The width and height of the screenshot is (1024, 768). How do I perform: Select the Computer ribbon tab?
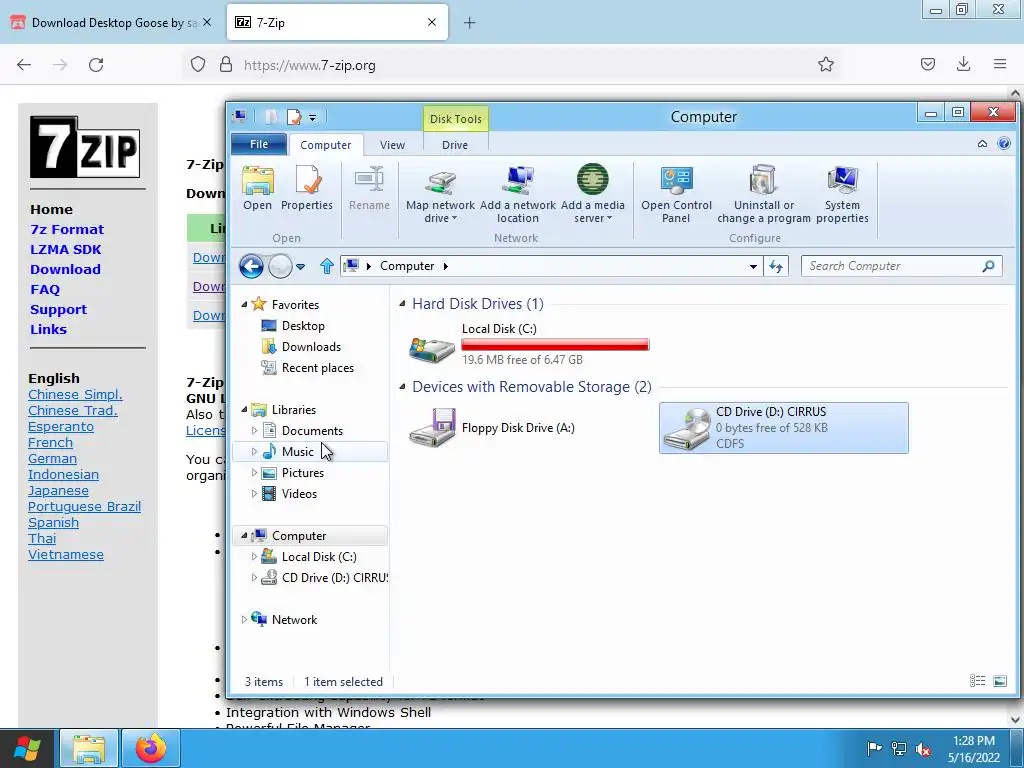pos(325,145)
